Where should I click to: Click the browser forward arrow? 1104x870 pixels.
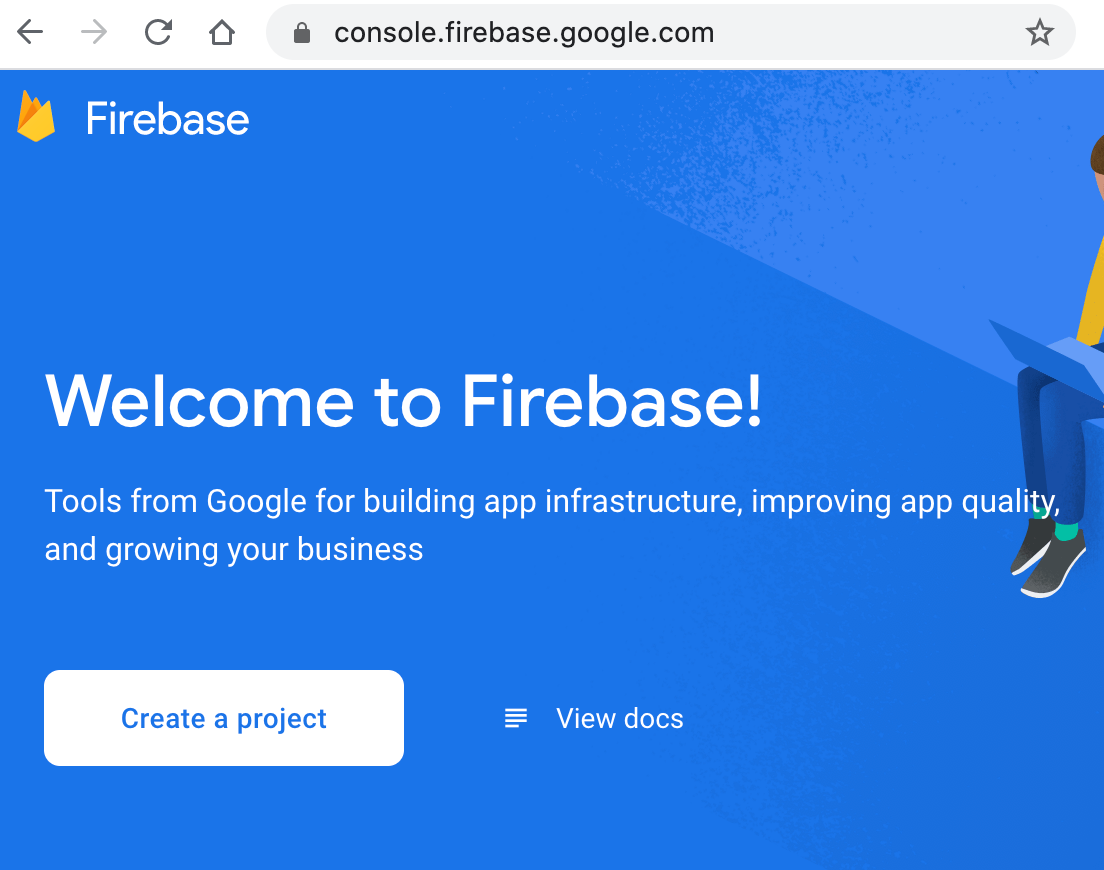click(94, 32)
